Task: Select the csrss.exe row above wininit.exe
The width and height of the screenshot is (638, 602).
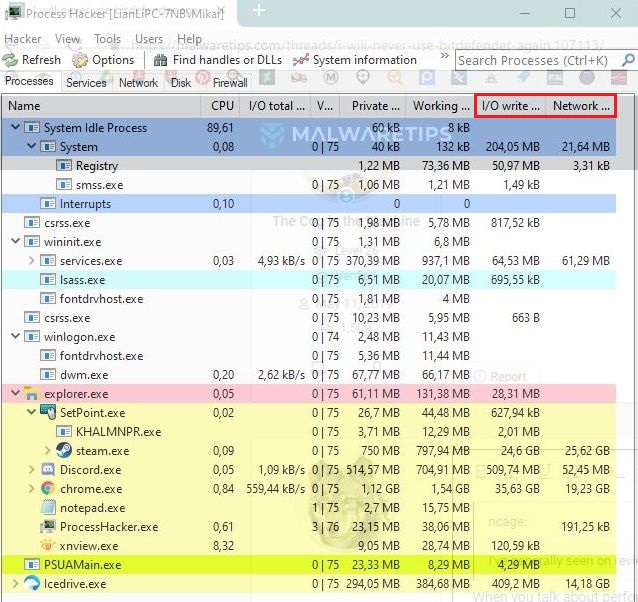Action: pyautogui.click(x=308, y=222)
